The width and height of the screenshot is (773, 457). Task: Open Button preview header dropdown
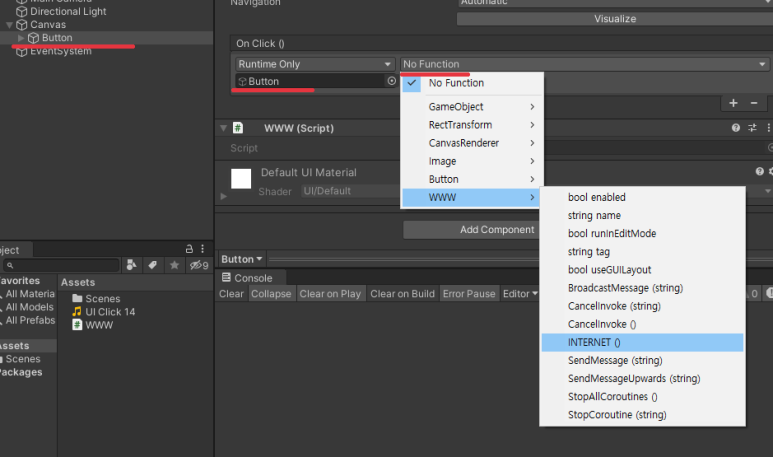pyautogui.click(x=241, y=259)
